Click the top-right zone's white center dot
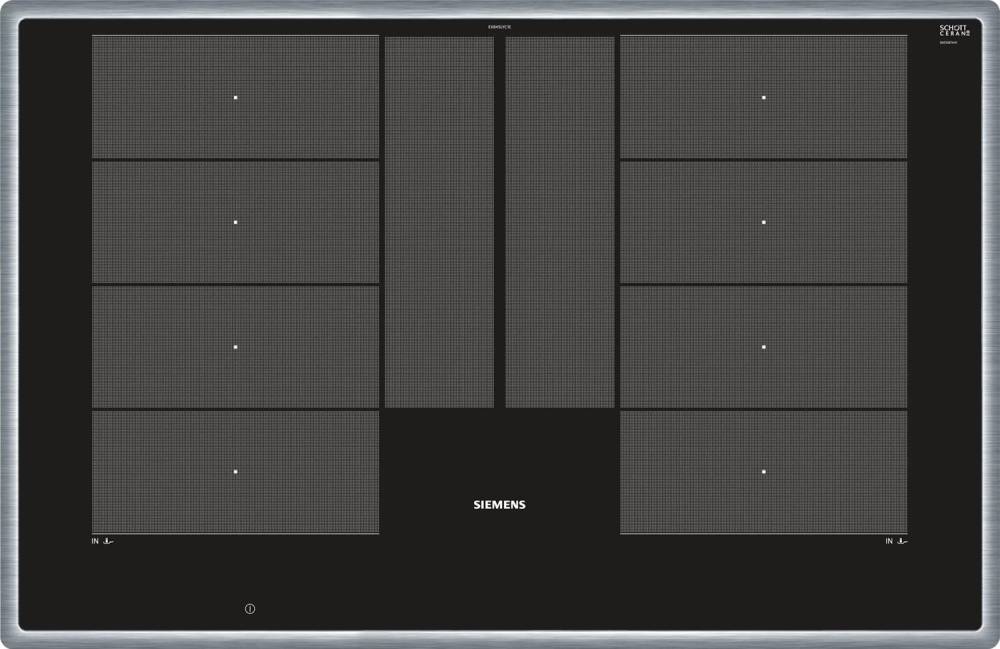Viewport: 1000px width, 649px height. 763,98
